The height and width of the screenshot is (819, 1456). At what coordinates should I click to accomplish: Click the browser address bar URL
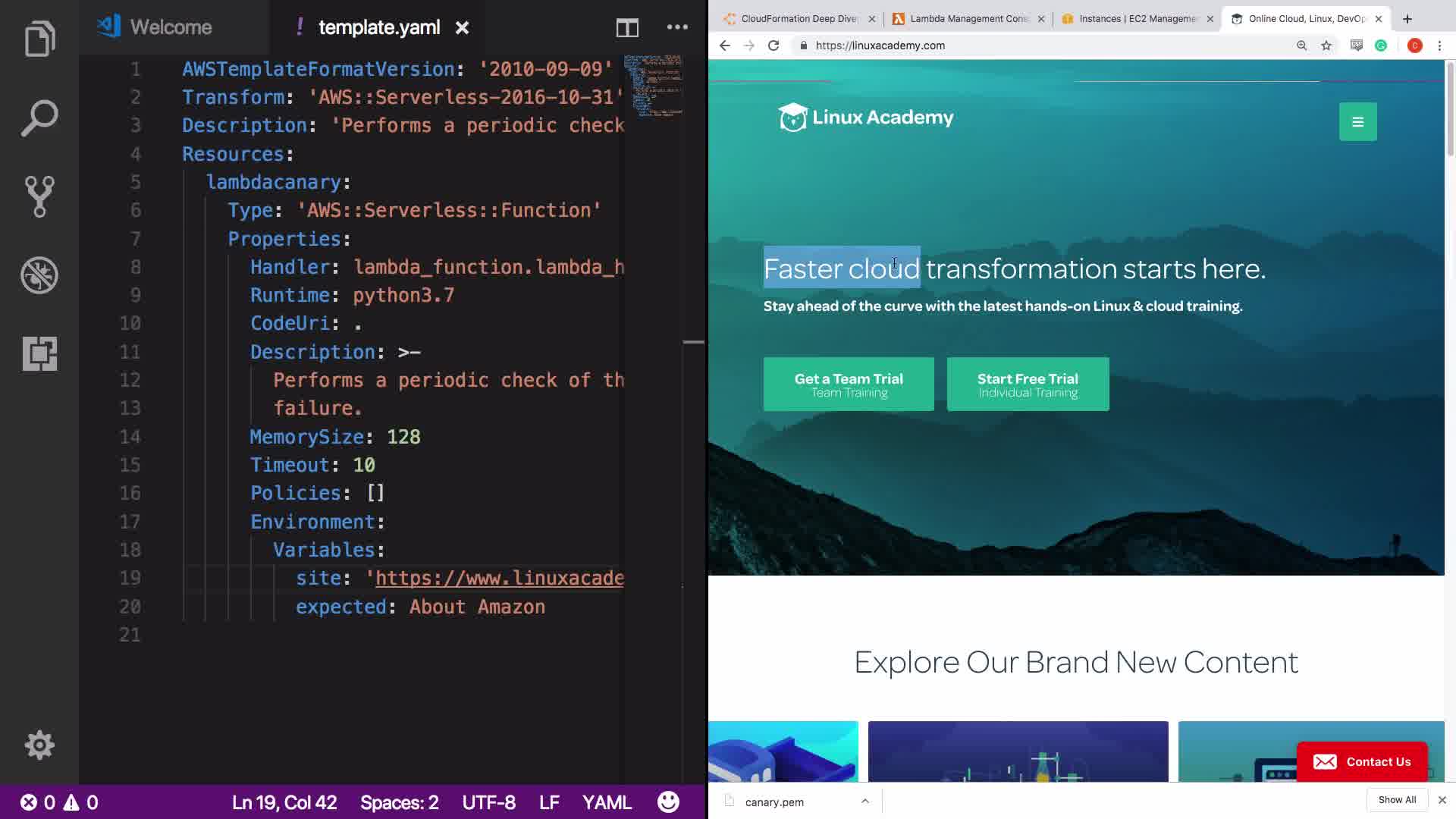click(x=880, y=45)
